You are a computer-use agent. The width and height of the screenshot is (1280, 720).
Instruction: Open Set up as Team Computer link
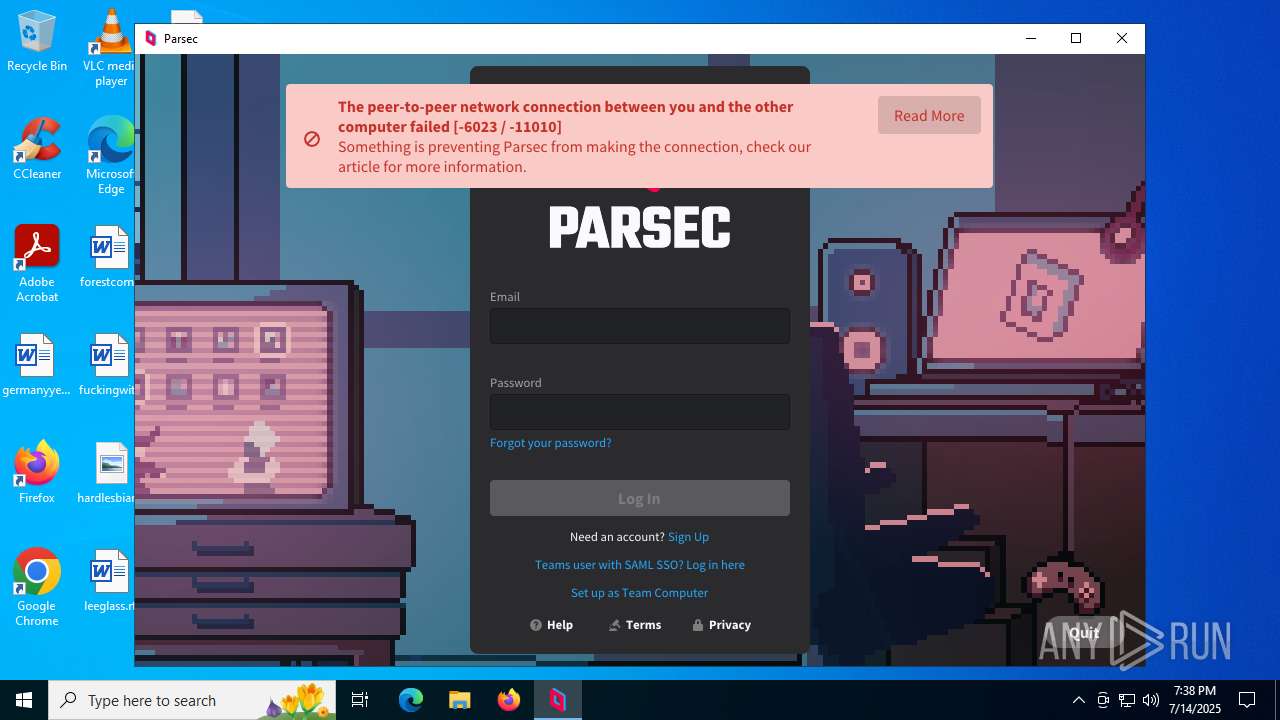640,593
